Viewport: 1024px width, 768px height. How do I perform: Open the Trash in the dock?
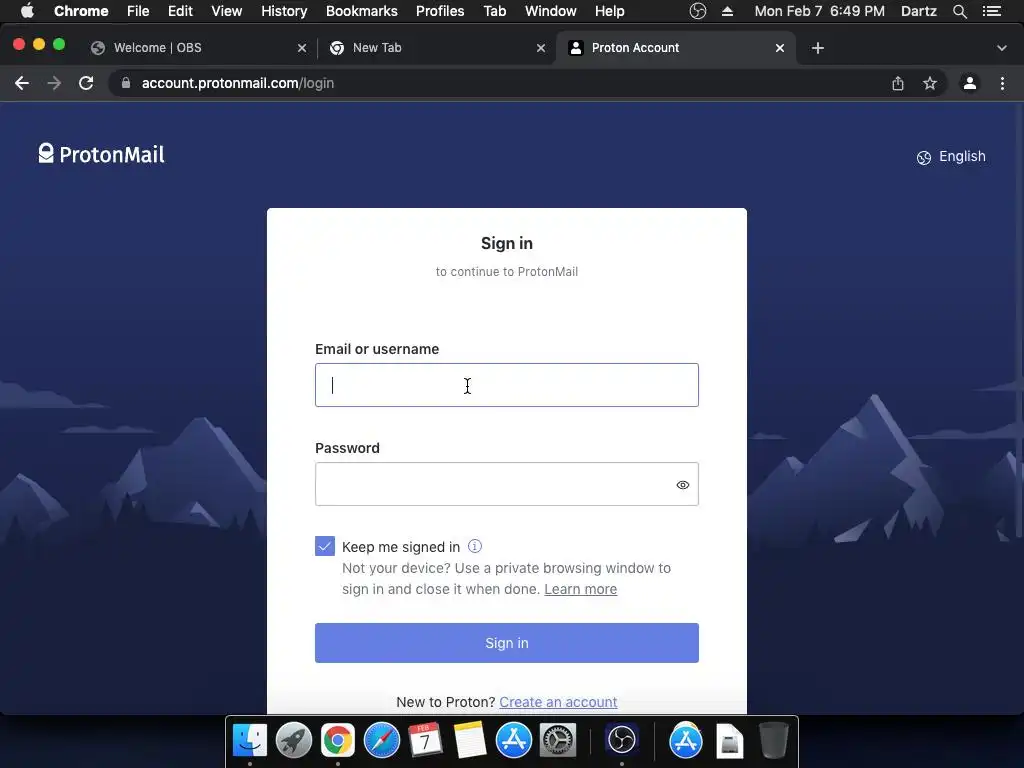tap(774, 740)
